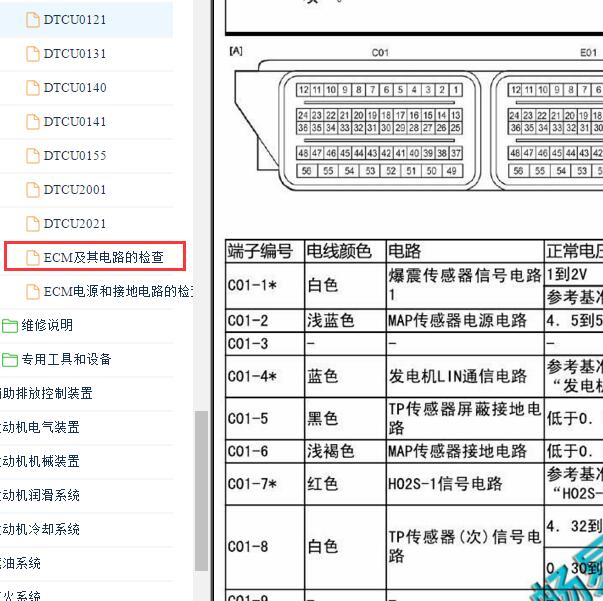603x601 pixels.
Task: Open the 发动机电气装置 section
Action: [40, 427]
